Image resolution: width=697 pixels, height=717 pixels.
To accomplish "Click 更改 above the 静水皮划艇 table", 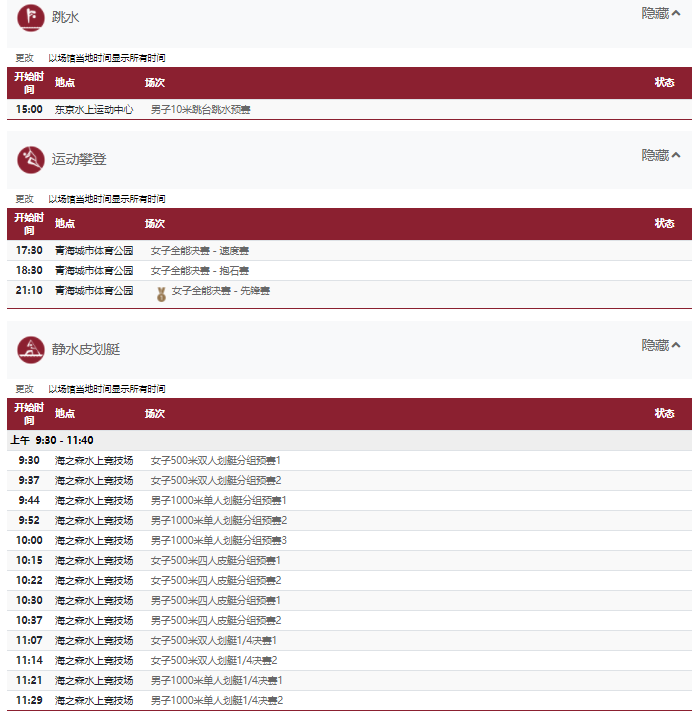I will (x=25, y=389).
